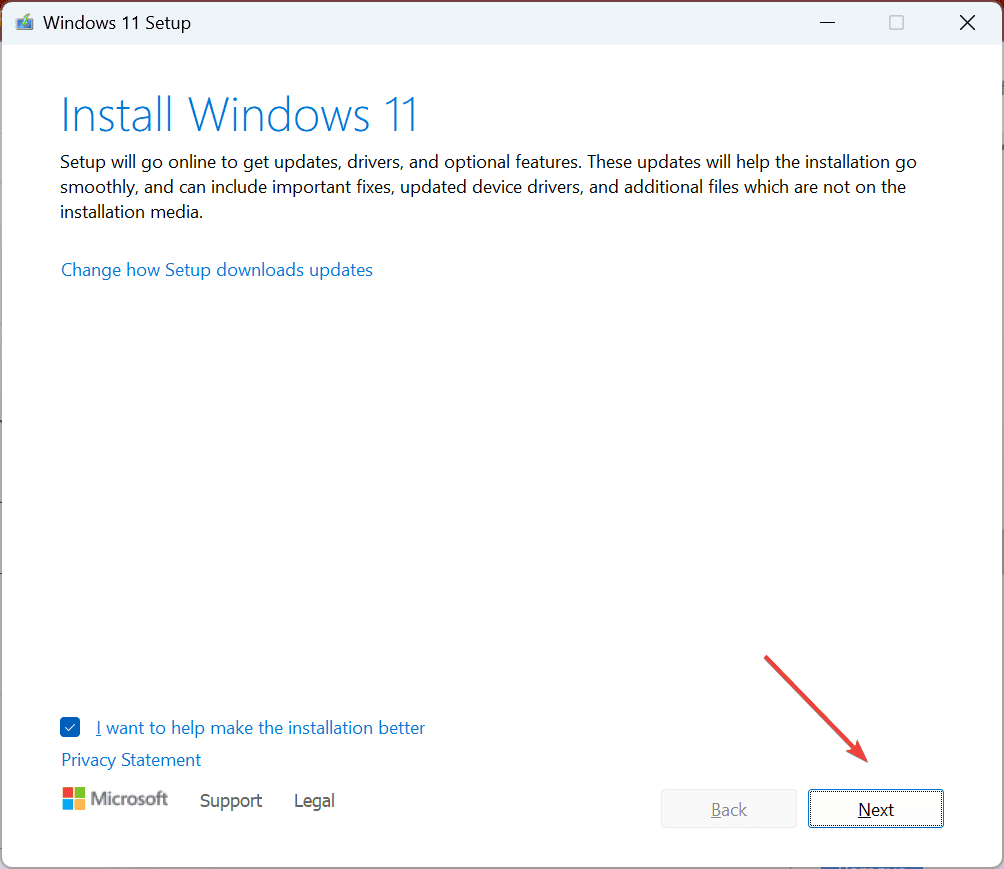Proceed with installation by selecting Next
The height and width of the screenshot is (869, 1004).
pyautogui.click(x=875, y=808)
